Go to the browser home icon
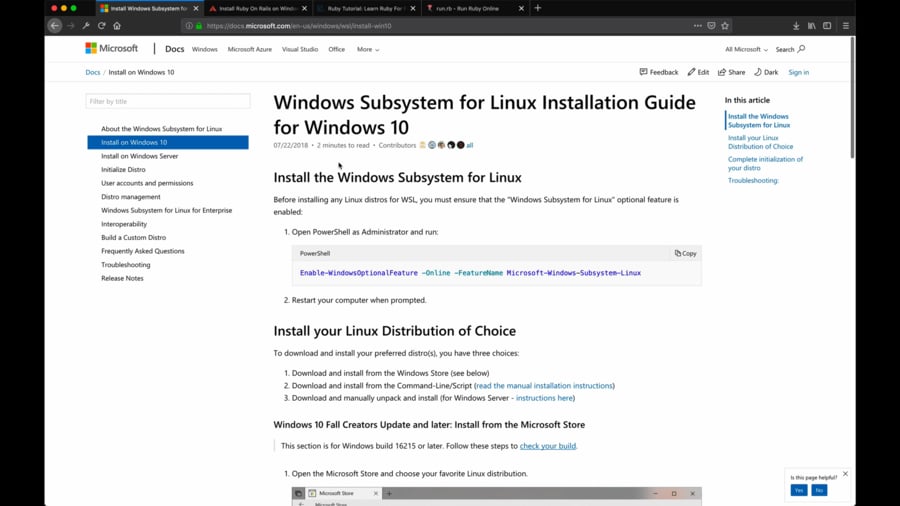The image size is (900, 506). pyautogui.click(x=117, y=26)
